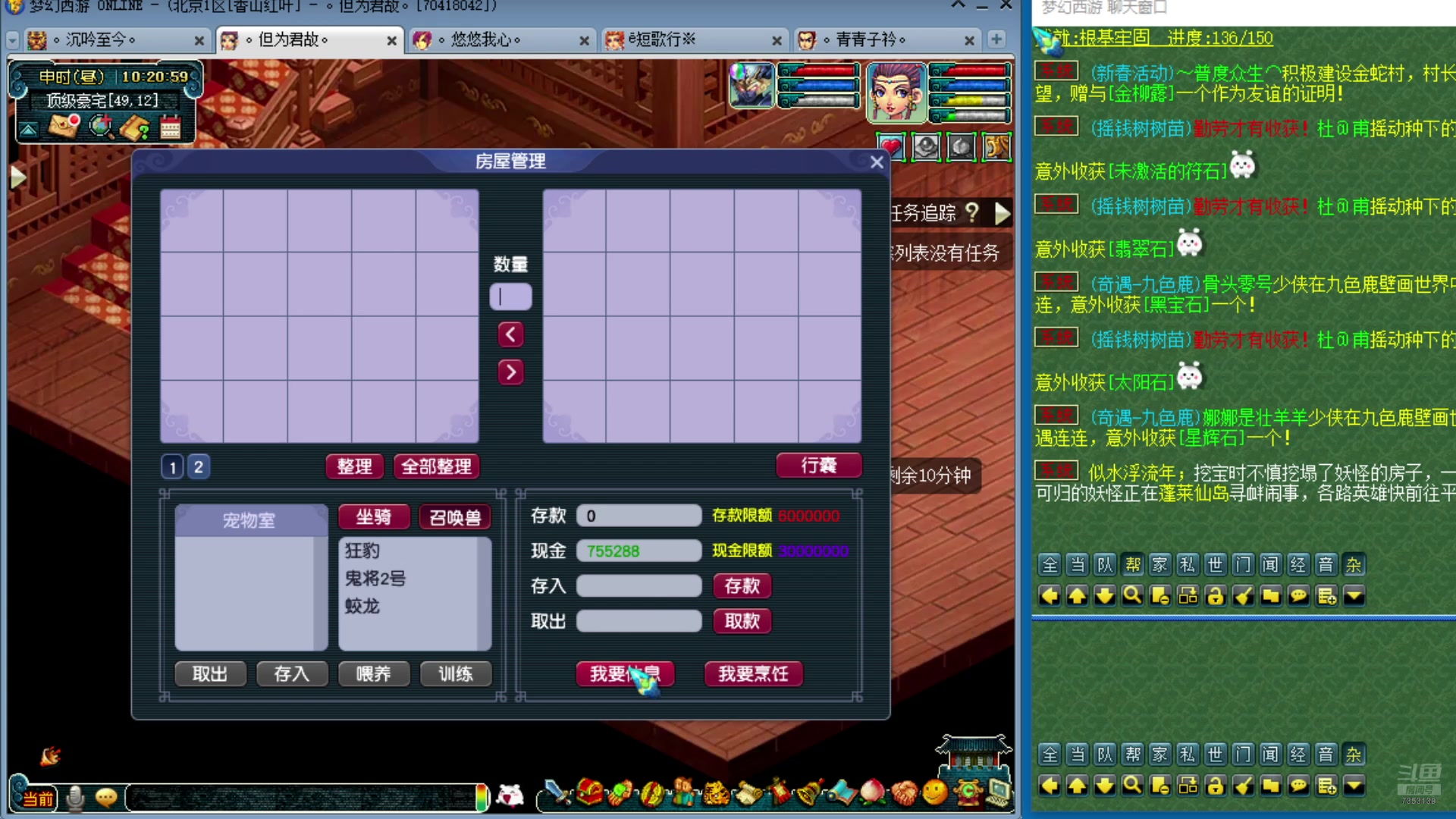Select the 召唤兽 tab in pet room
Viewport: 1456px width, 819px height.
point(455,517)
